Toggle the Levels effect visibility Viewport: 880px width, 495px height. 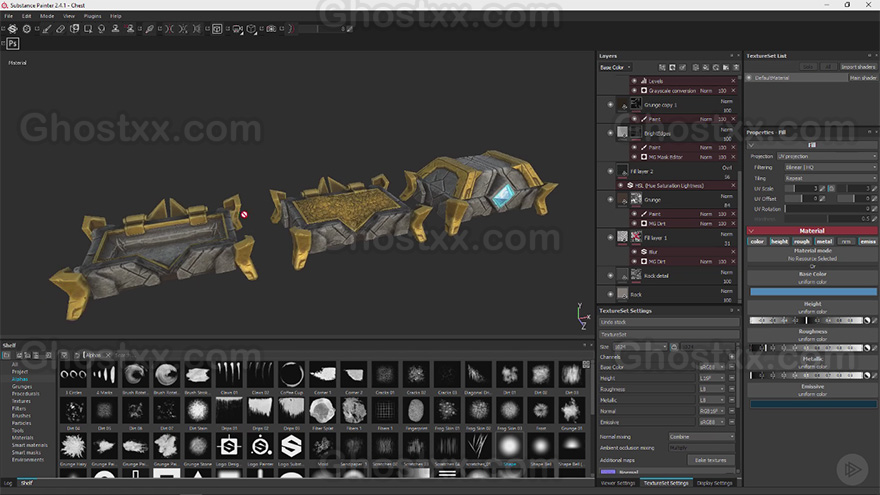[635, 81]
